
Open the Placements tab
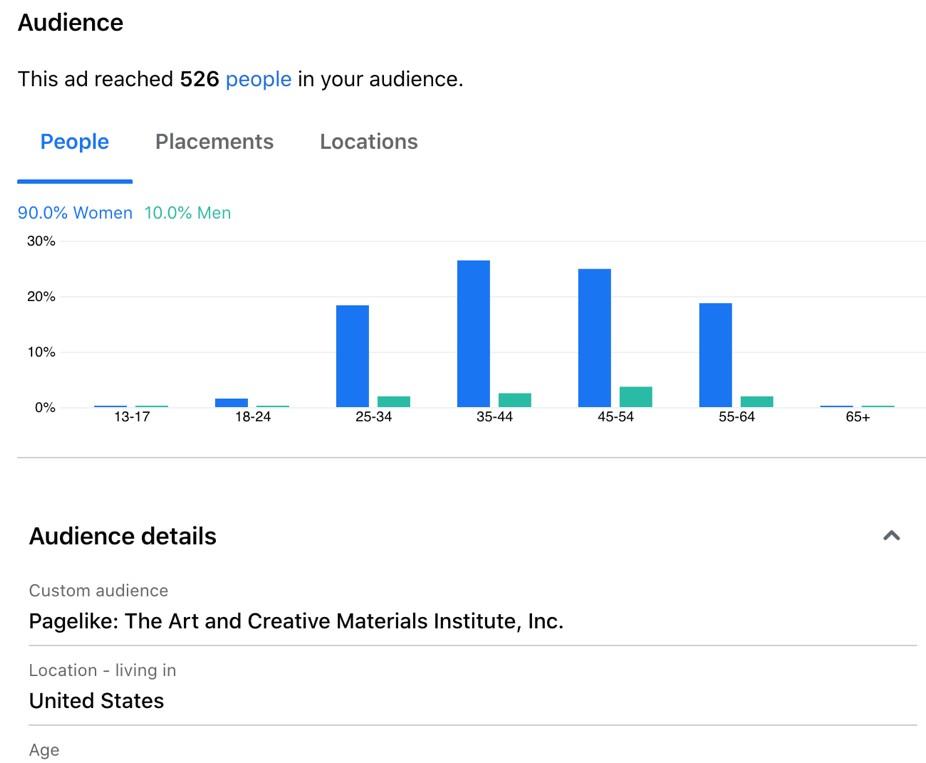coord(214,142)
